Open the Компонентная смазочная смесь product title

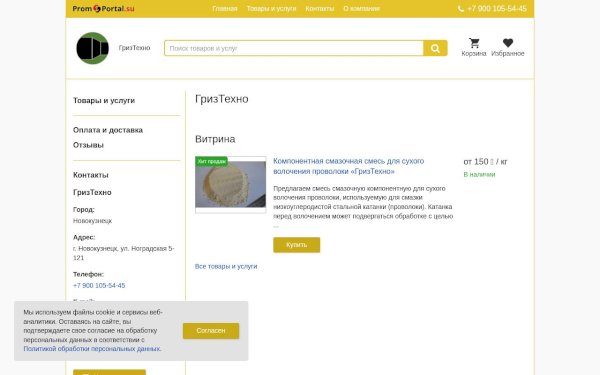pos(349,166)
